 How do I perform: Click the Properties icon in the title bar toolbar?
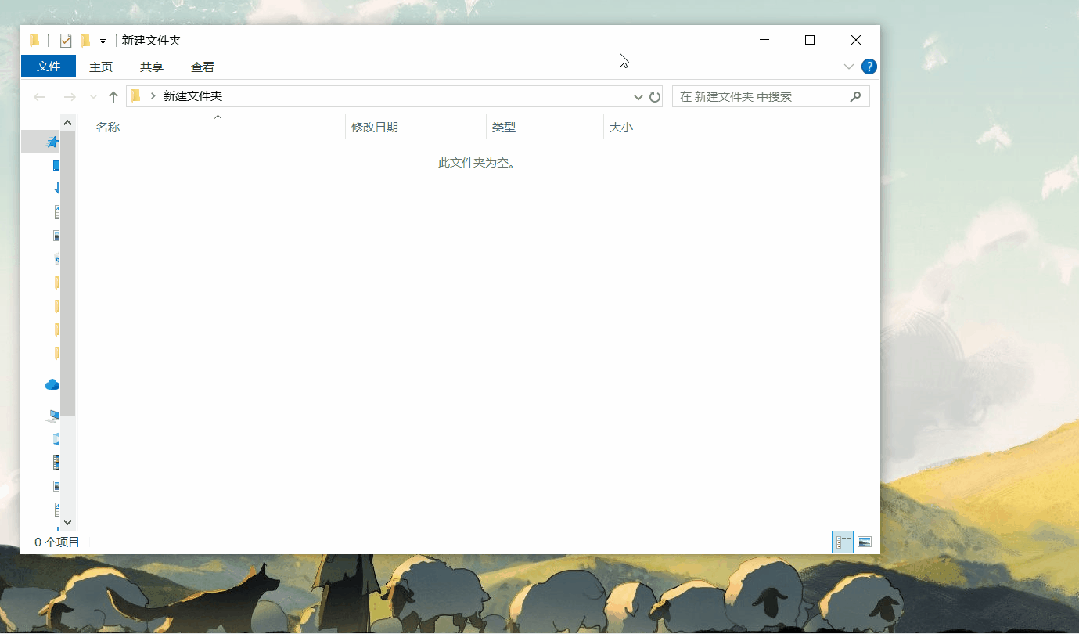pos(66,40)
